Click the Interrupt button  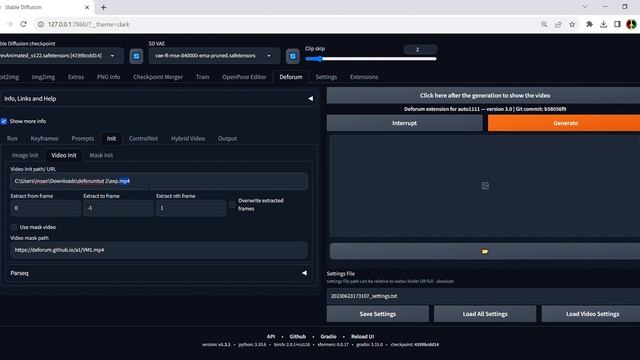404,123
